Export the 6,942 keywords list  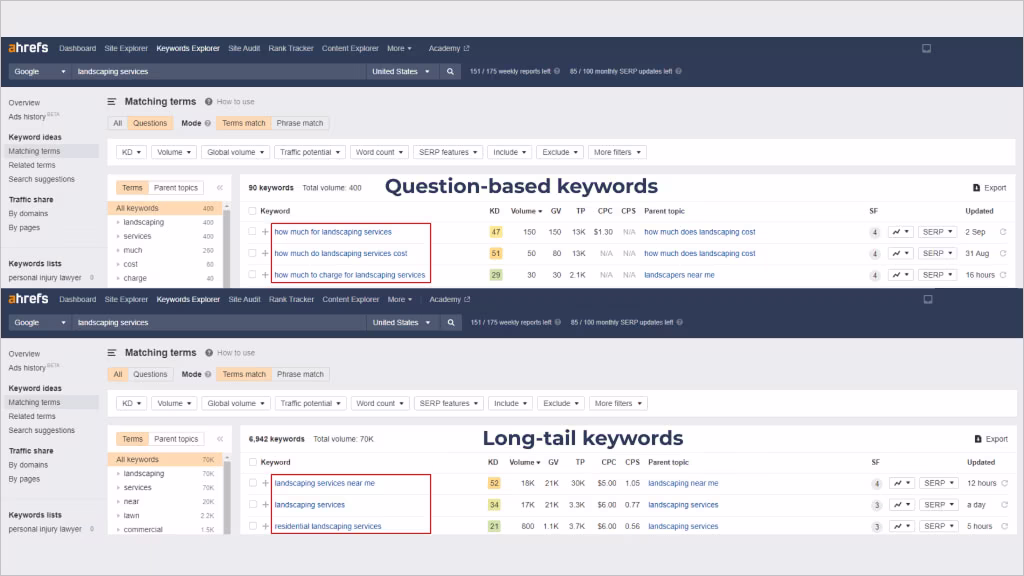click(x=991, y=440)
